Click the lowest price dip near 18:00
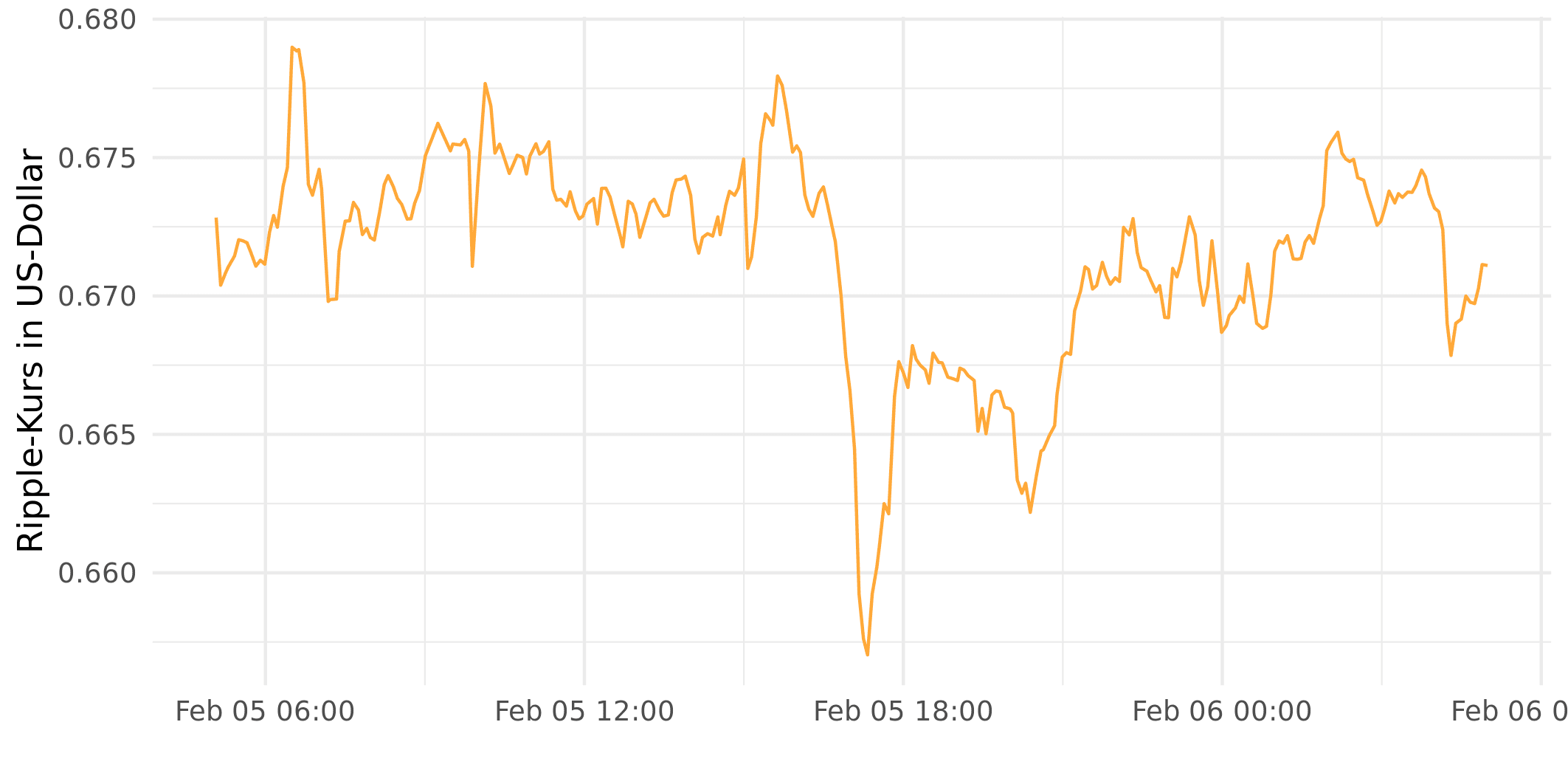The width and height of the screenshot is (1568, 784). point(868,654)
